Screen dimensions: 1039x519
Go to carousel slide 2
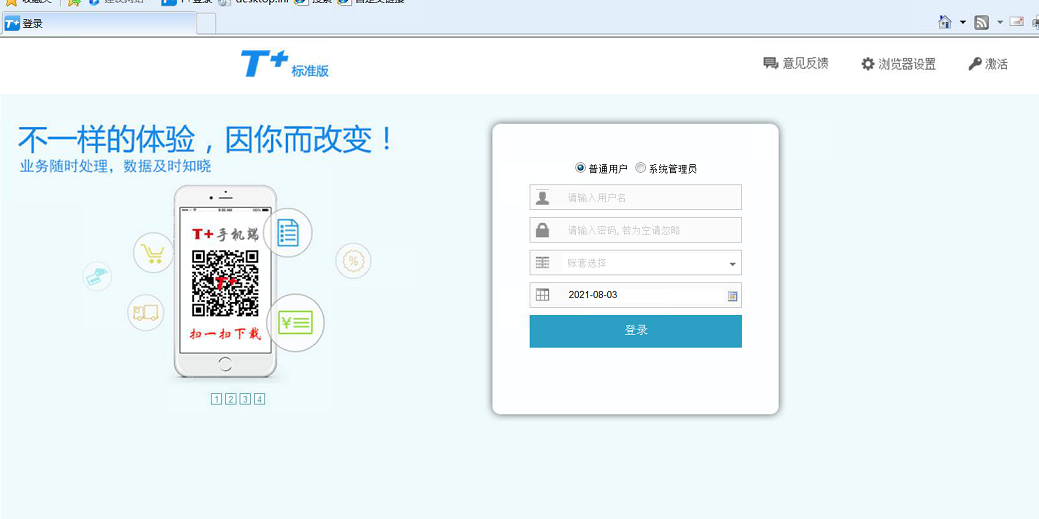click(x=231, y=399)
